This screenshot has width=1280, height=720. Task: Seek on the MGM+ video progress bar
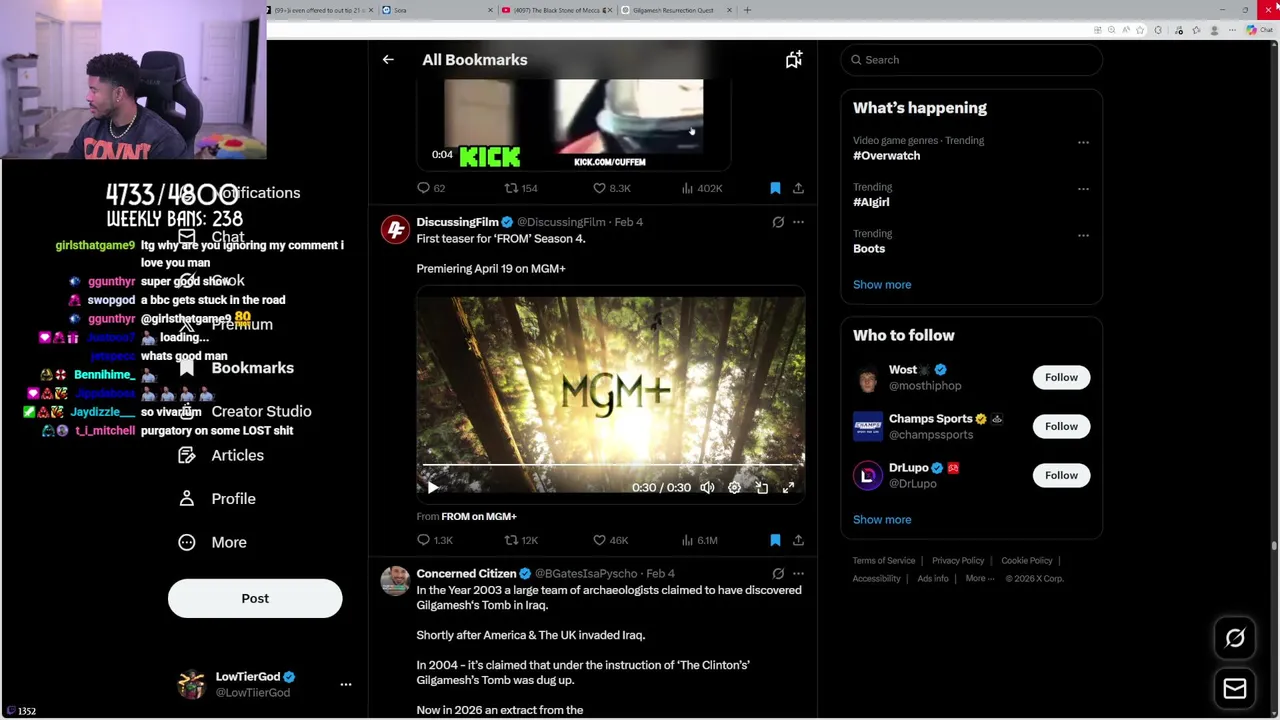point(610,466)
